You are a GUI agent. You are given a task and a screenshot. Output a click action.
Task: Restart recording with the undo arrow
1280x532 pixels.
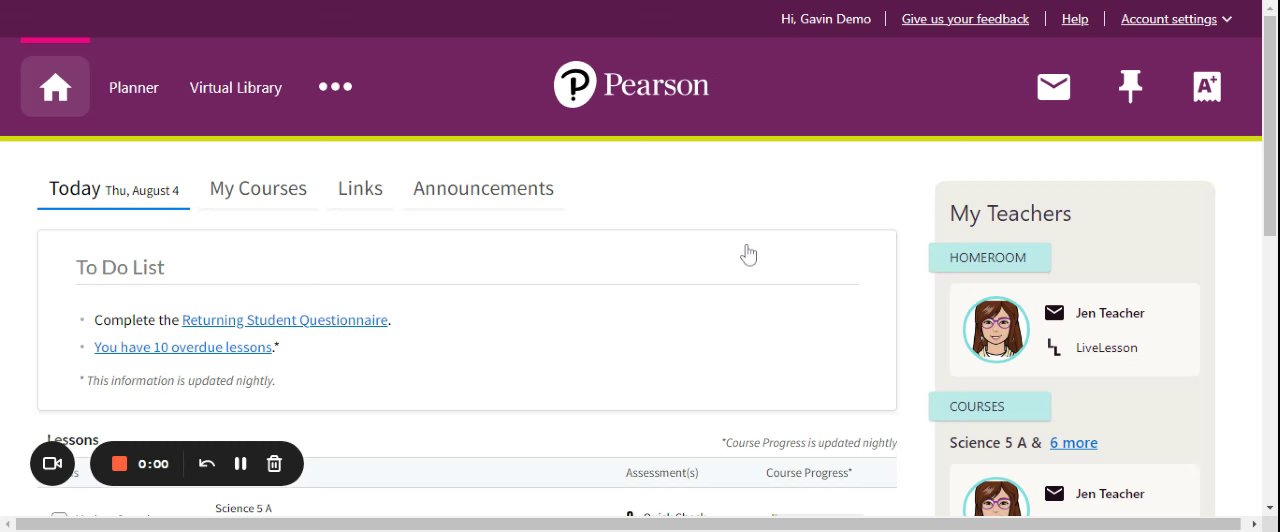click(207, 464)
